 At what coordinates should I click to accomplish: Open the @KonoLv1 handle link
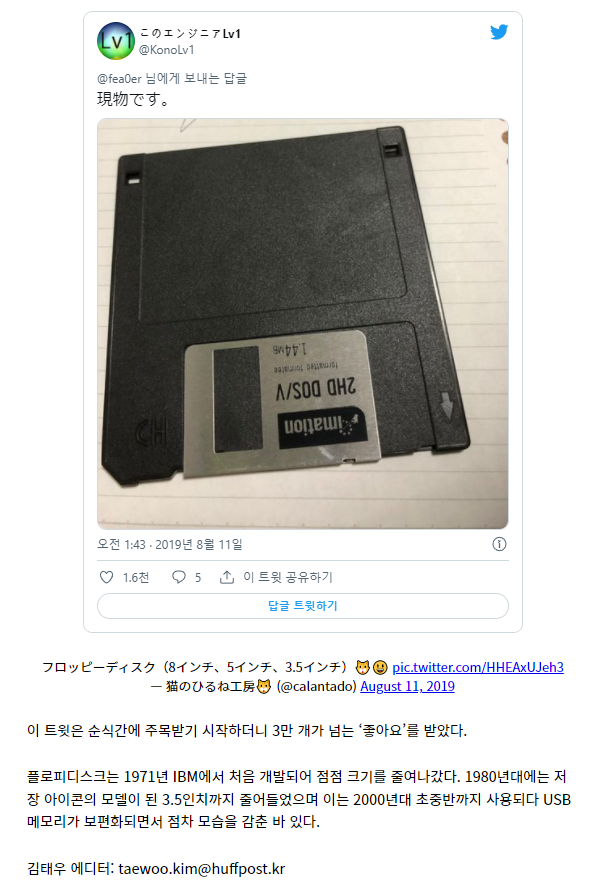click(167, 50)
